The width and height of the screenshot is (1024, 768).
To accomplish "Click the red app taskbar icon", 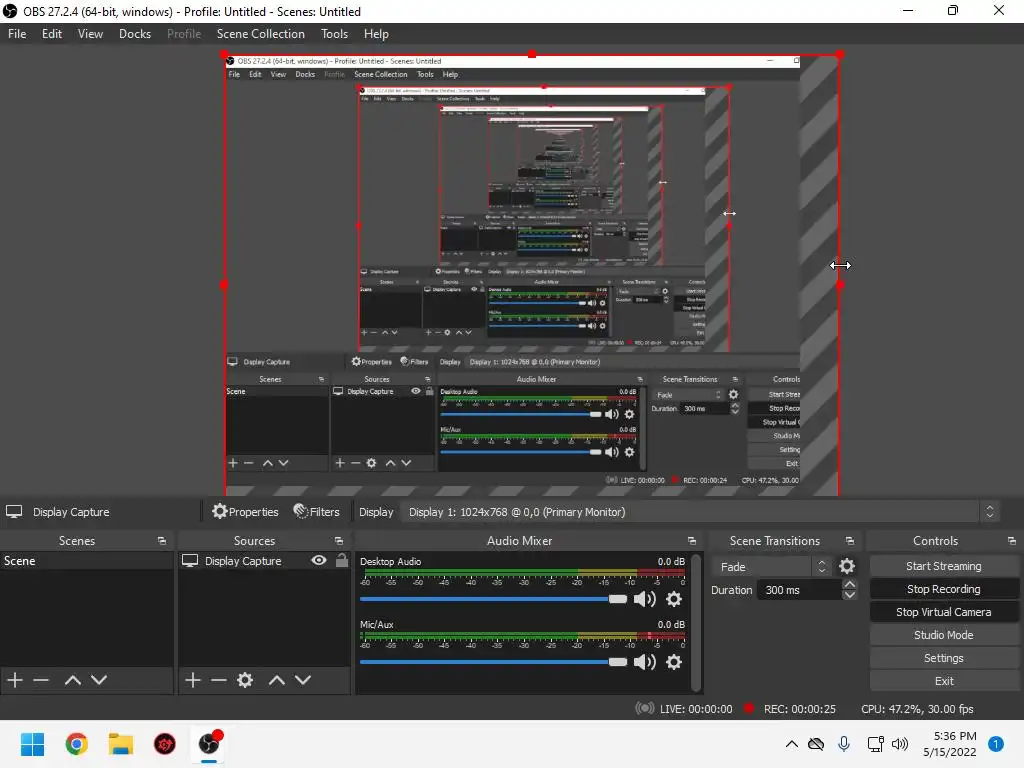I will click(165, 744).
